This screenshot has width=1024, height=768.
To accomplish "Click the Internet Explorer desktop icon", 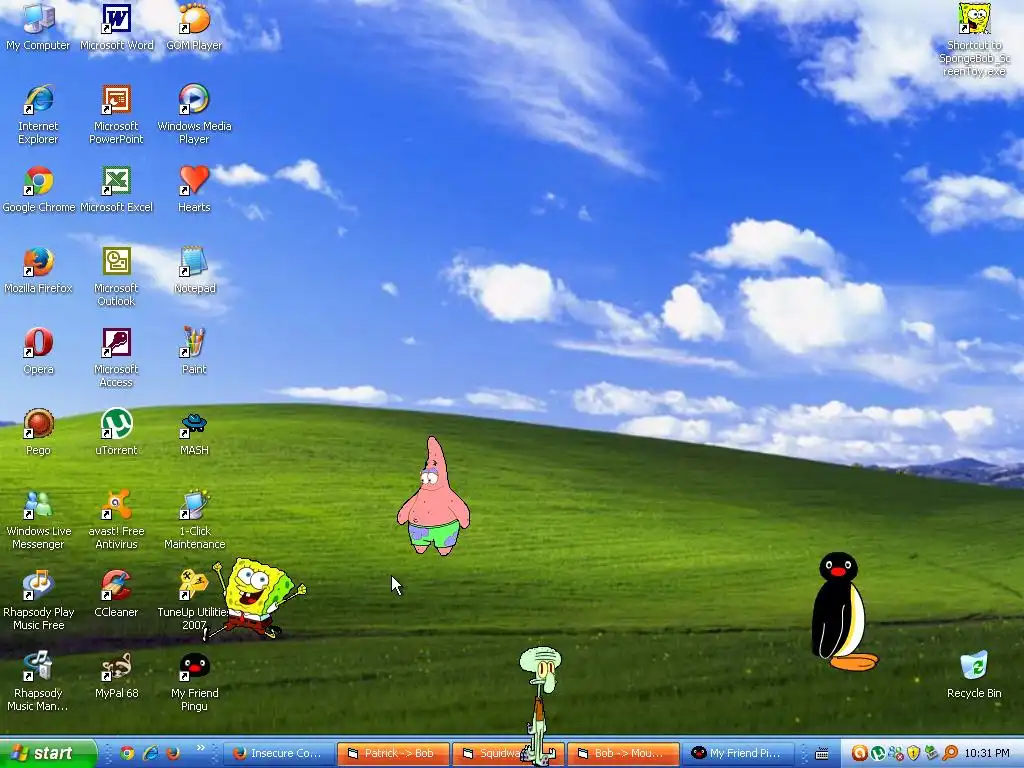I will point(38,114).
